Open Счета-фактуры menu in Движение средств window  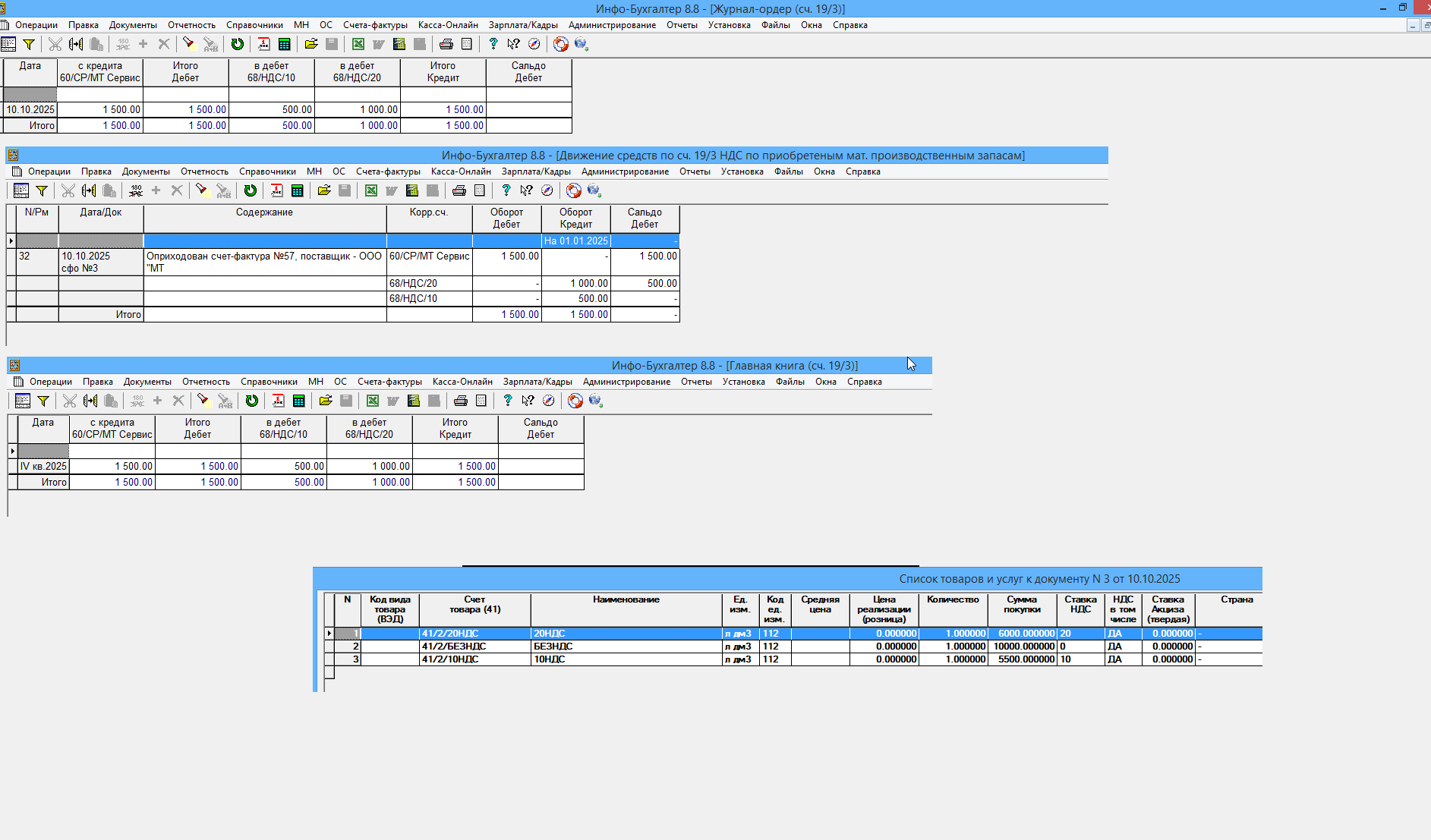(x=388, y=171)
